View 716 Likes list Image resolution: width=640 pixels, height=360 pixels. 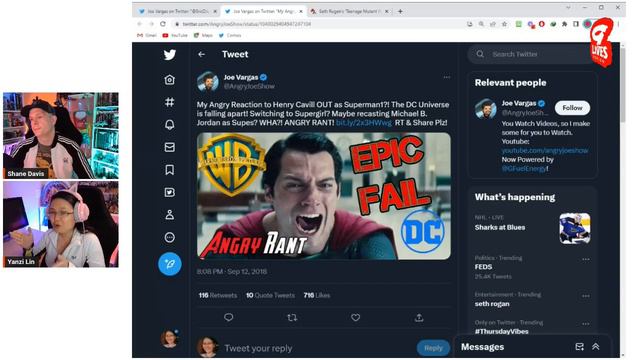pyautogui.click(x=317, y=295)
